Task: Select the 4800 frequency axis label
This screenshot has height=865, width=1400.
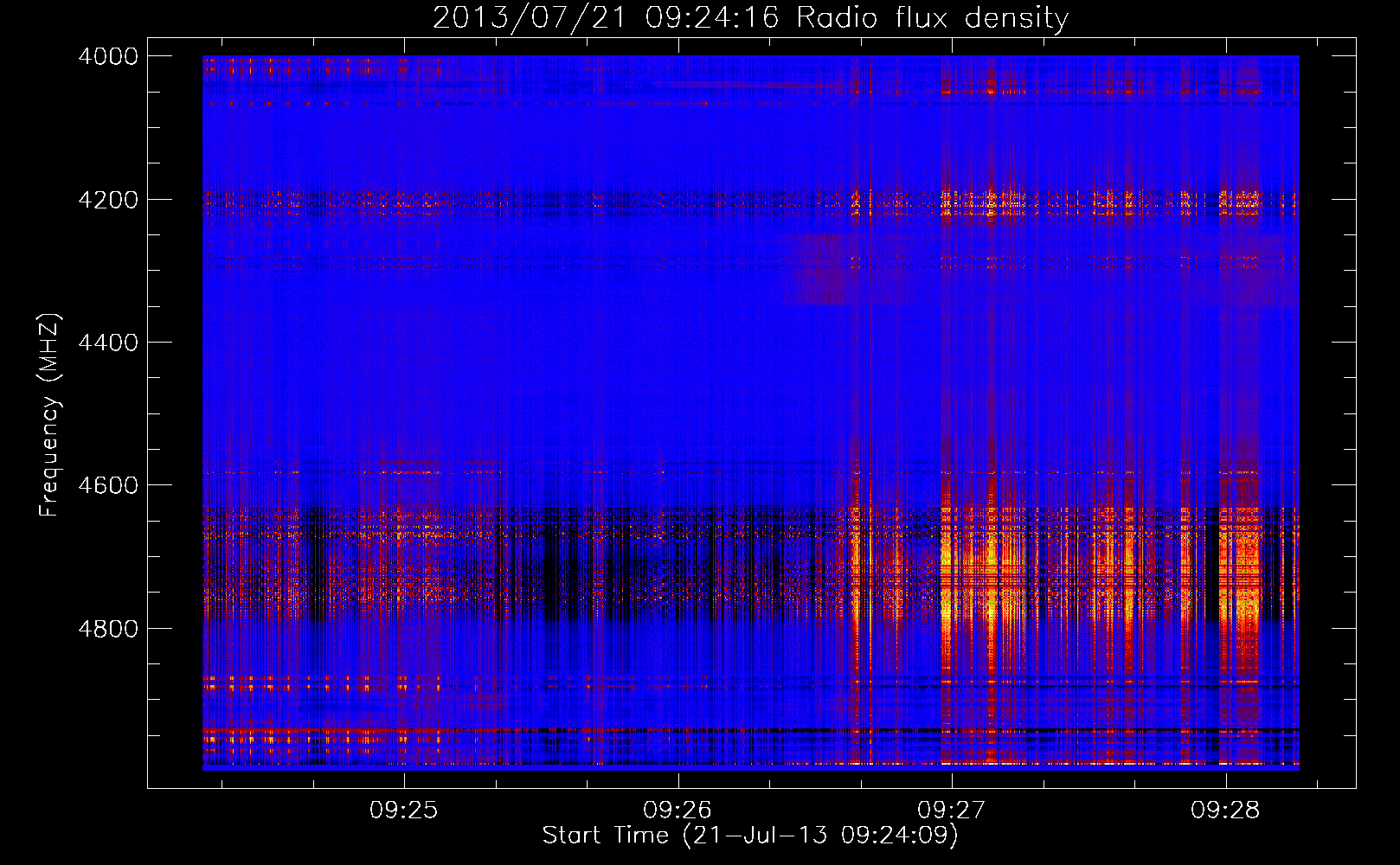Action: (x=108, y=628)
